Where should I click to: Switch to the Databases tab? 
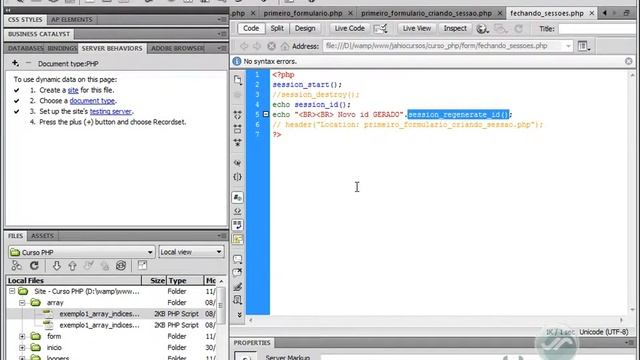pos(25,48)
